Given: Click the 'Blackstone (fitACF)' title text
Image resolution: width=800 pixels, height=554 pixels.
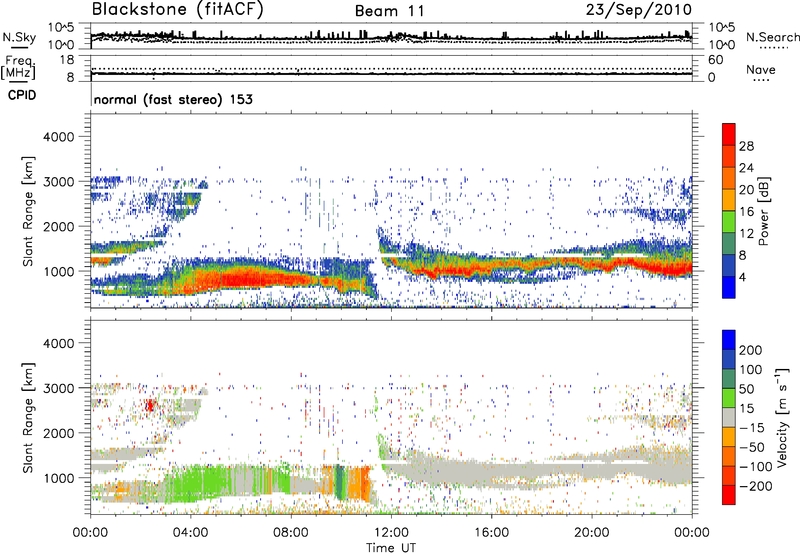Looking at the screenshot, I should [x=178, y=10].
